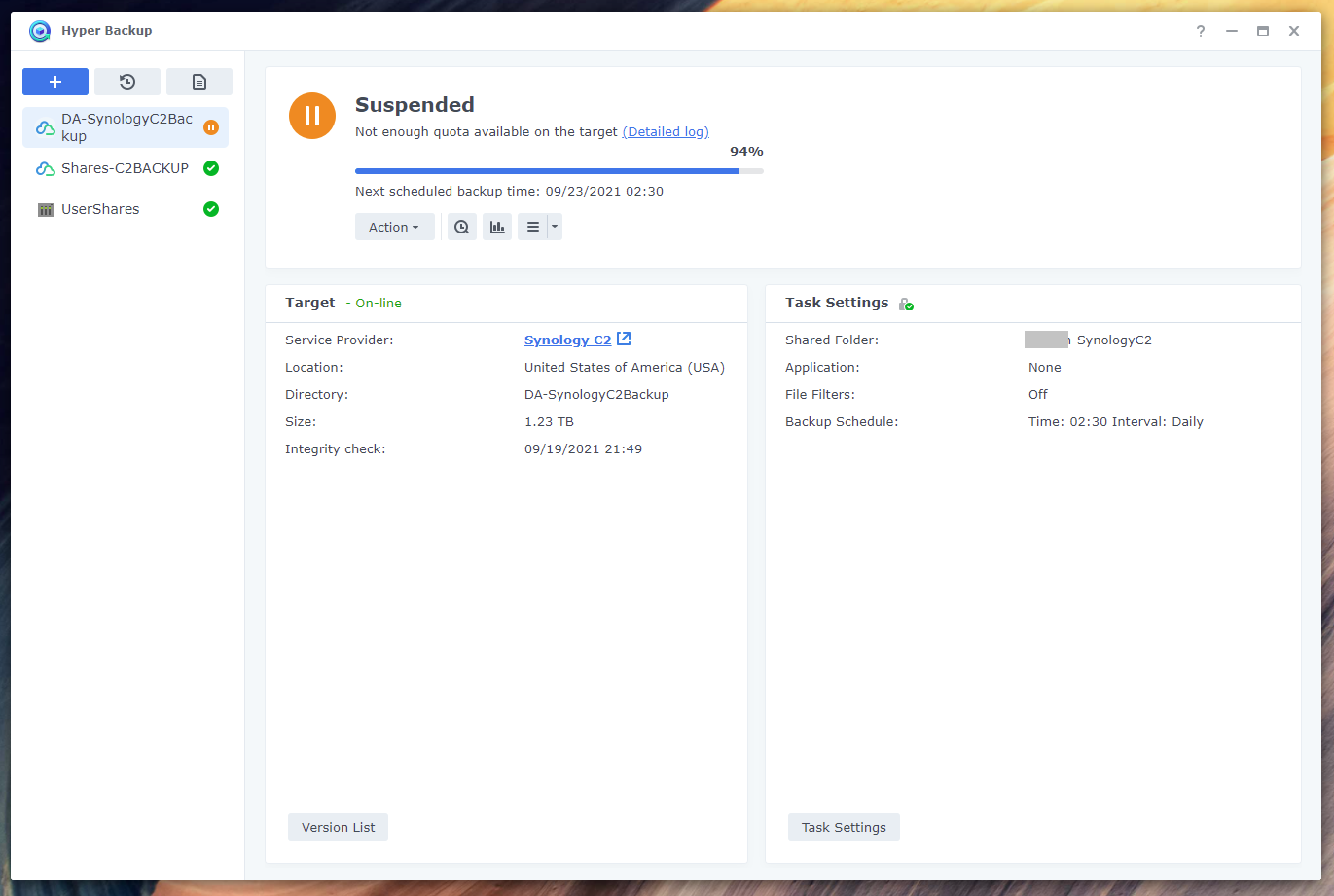Image resolution: width=1334 pixels, height=896 pixels.
Task: Open the Detailed log link
Action: [666, 132]
